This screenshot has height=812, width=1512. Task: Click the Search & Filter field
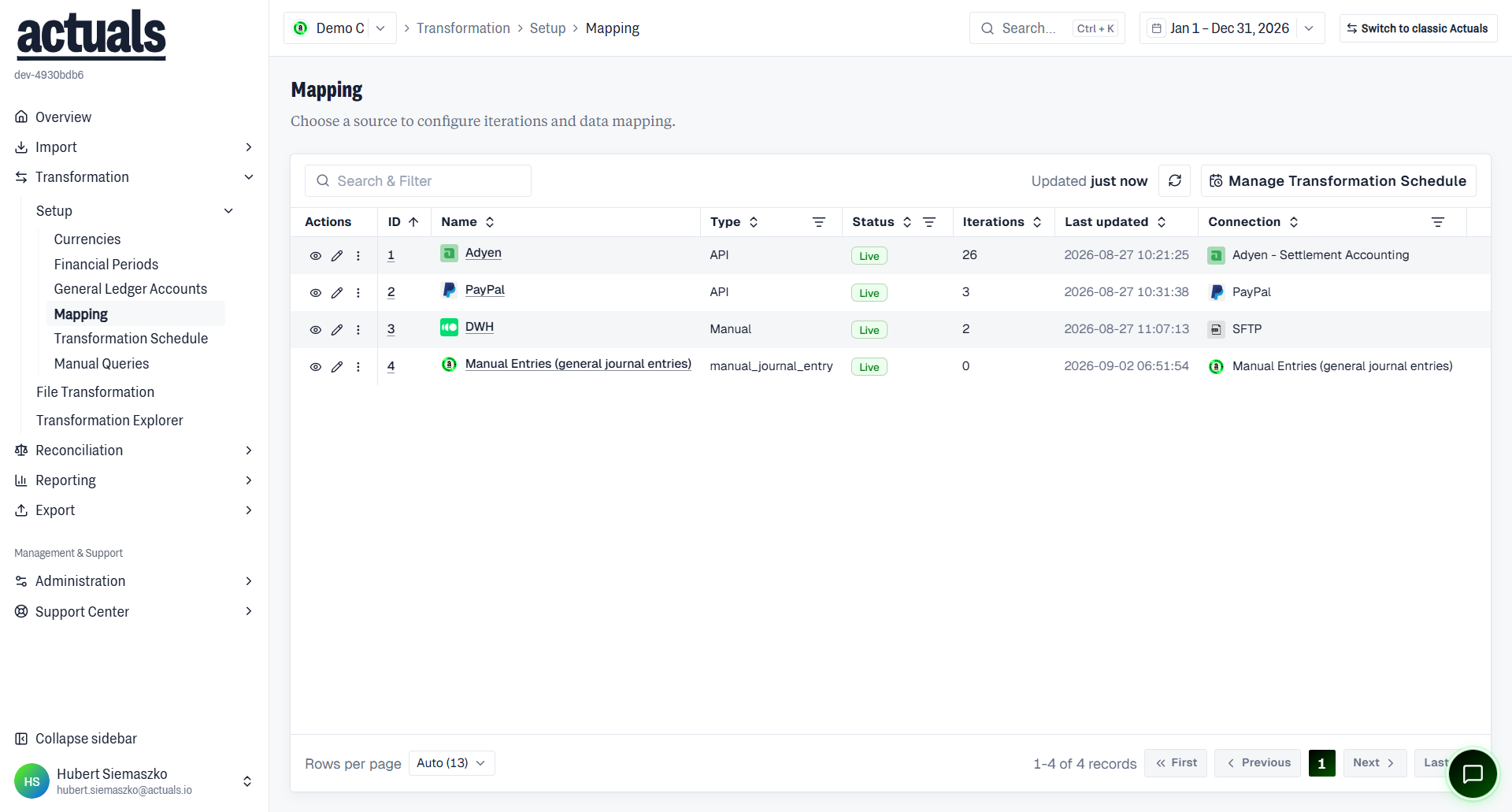[417, 181]
